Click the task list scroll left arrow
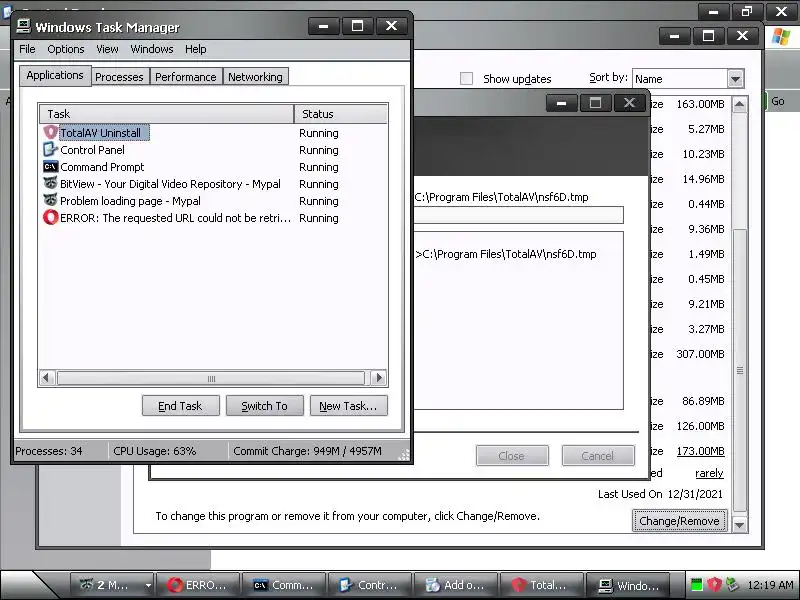The width and height of the screenshot is (800, 600). 46,378
